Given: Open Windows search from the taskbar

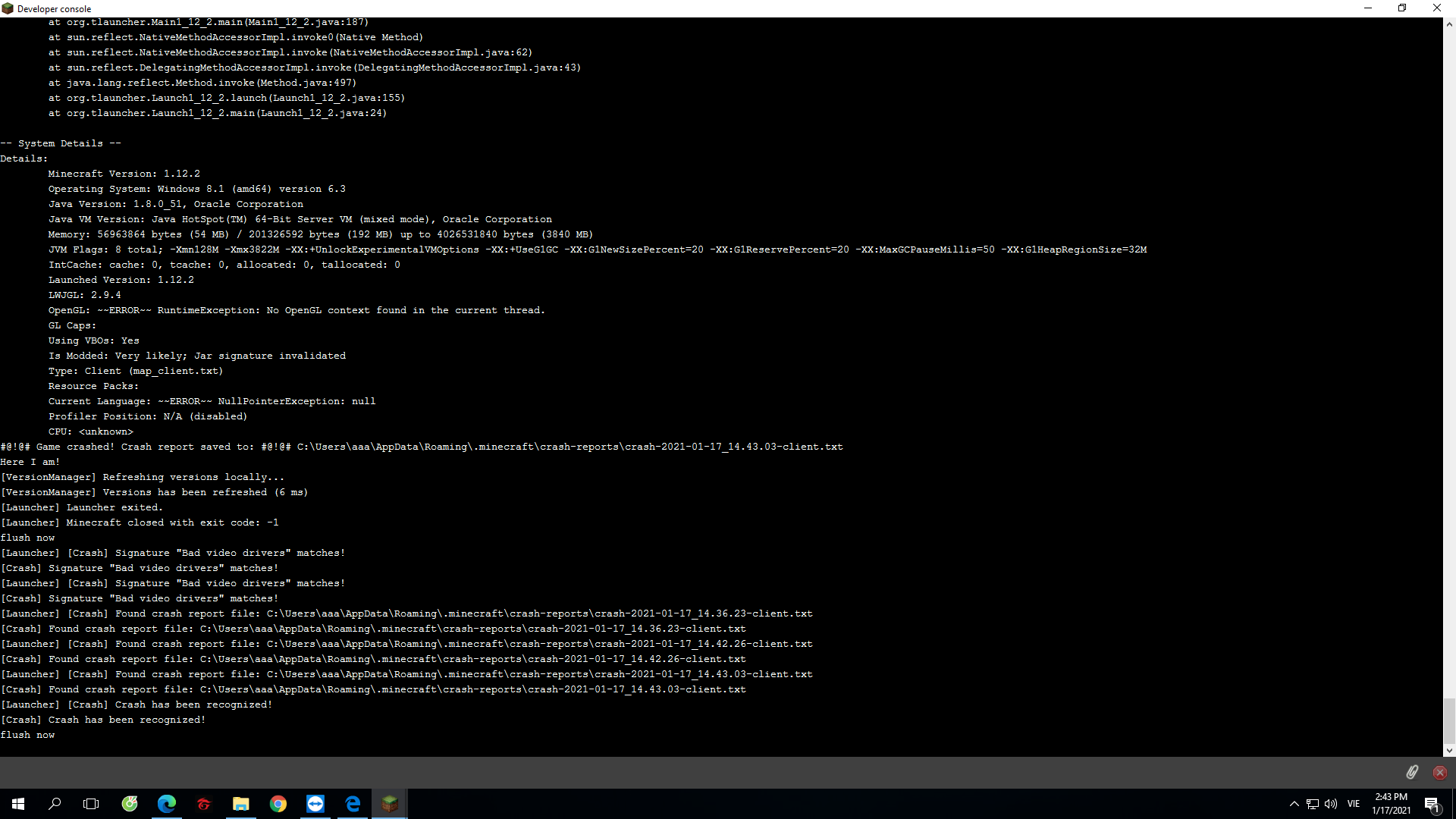Looking at the screenshot, I should coord(55,804).
